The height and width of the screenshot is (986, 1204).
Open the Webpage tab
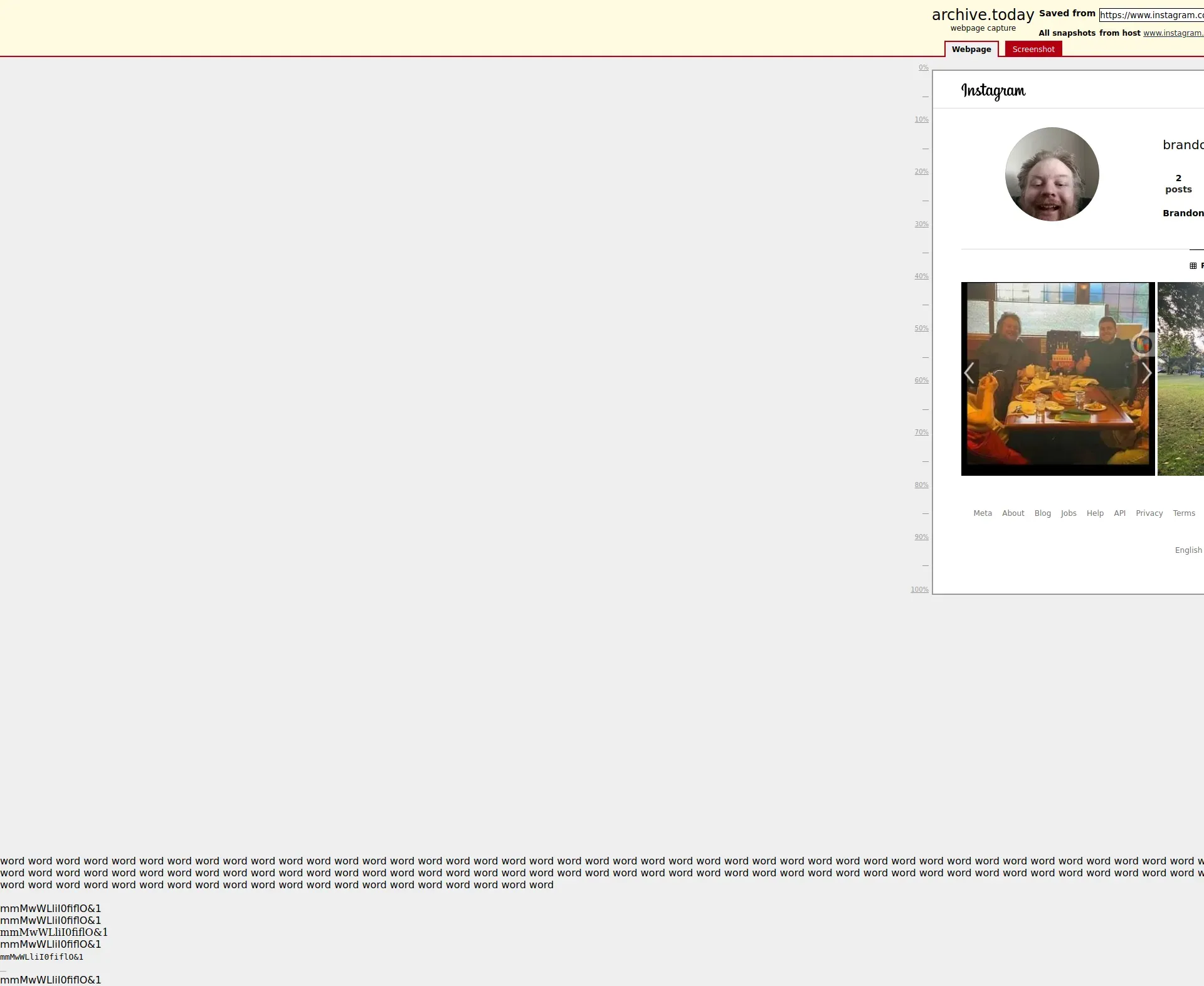(x=971, y=49)
